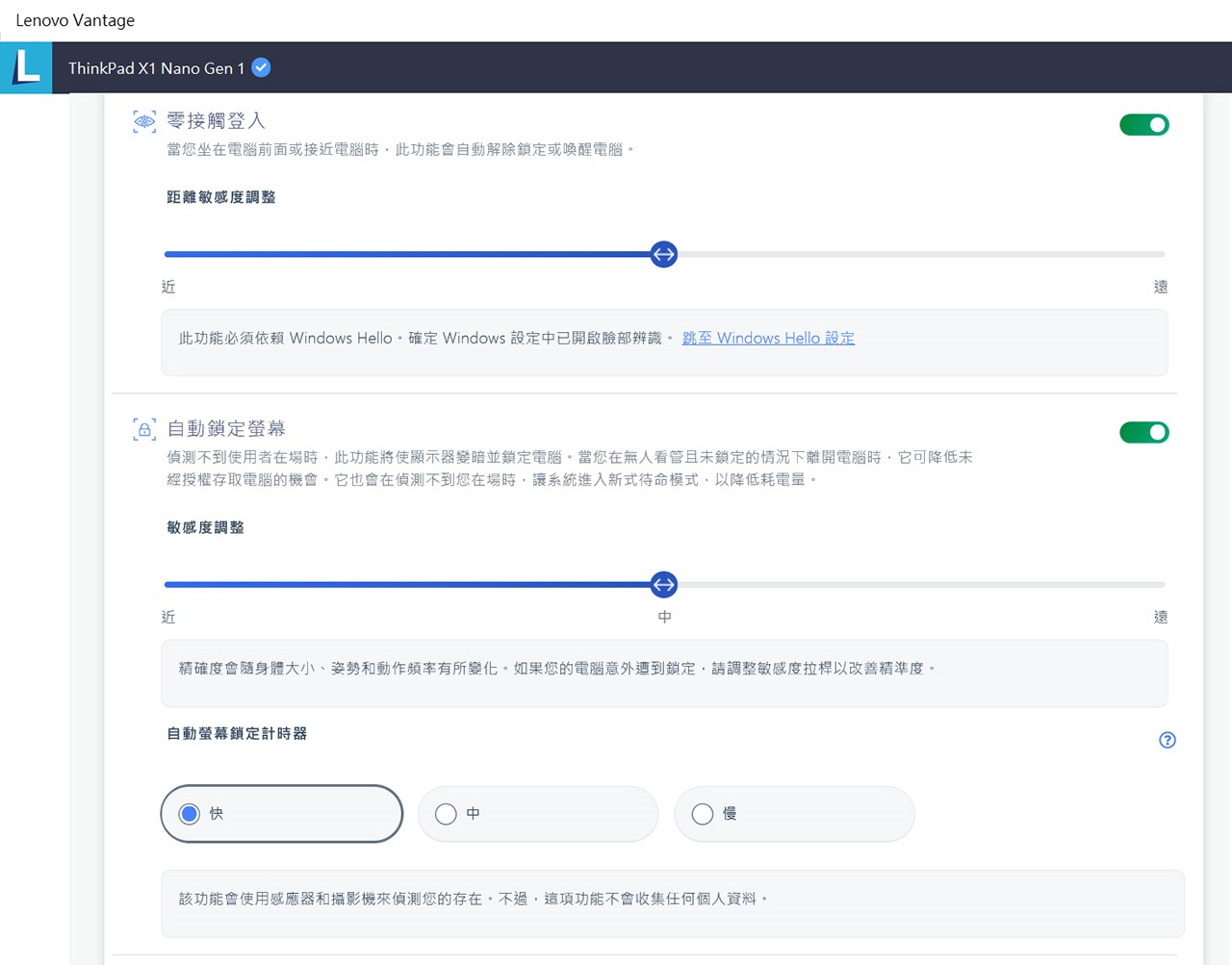Open the help question mark for 自動螢幕鎖定計時器
Viewport: 1232px width, 965px height.
[x=1168, y=740]
